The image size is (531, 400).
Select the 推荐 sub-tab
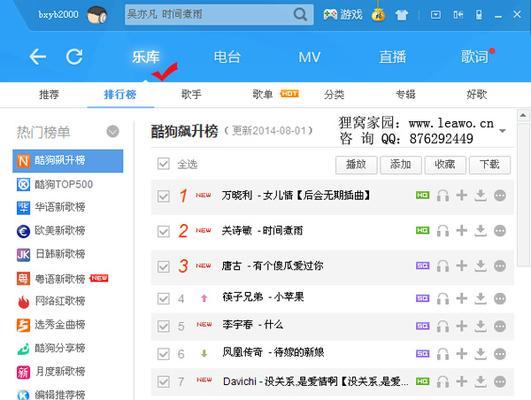coord(49,94)
